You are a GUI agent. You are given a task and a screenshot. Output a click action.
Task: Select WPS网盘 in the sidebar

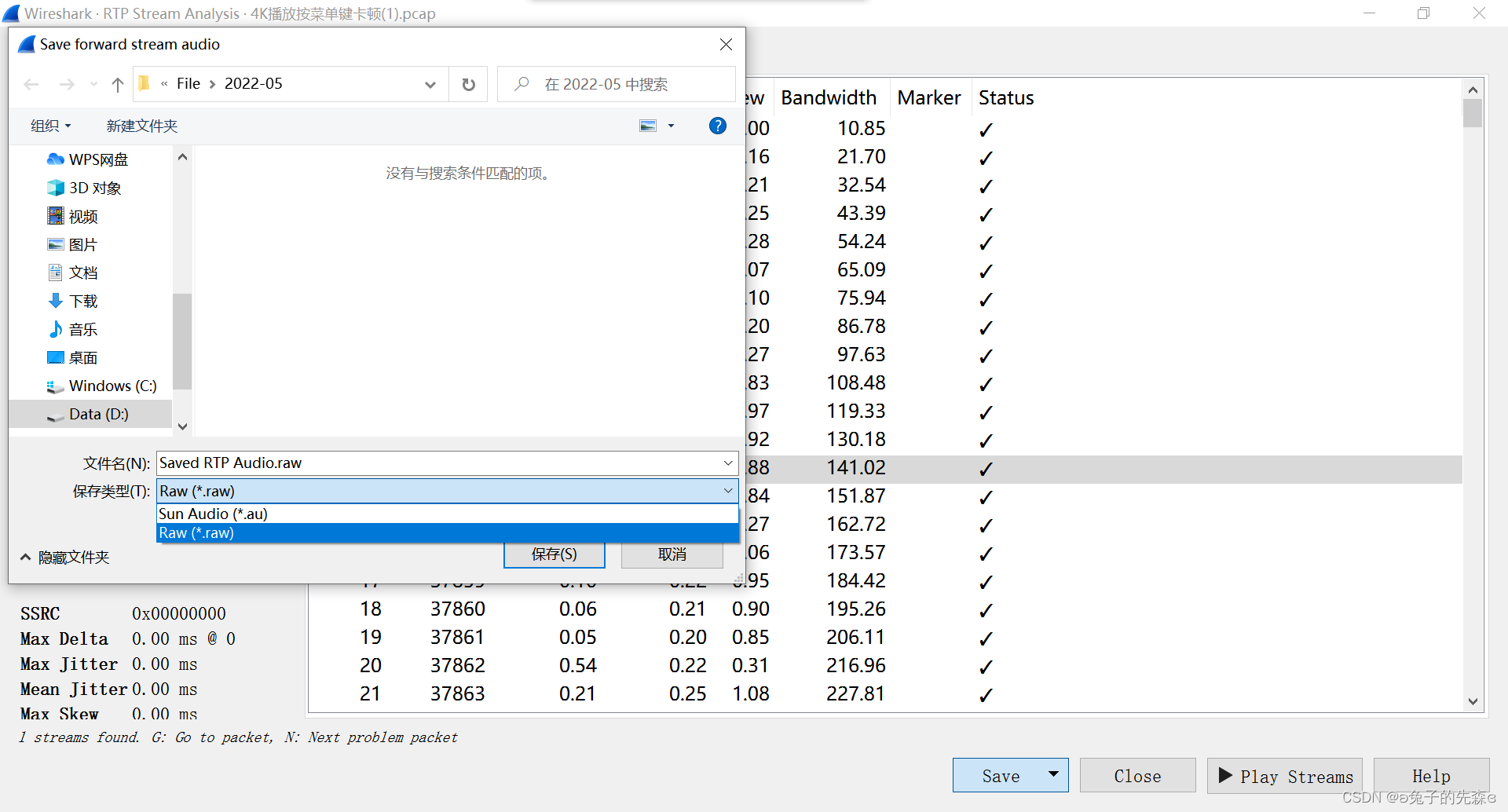coord(98,159)
